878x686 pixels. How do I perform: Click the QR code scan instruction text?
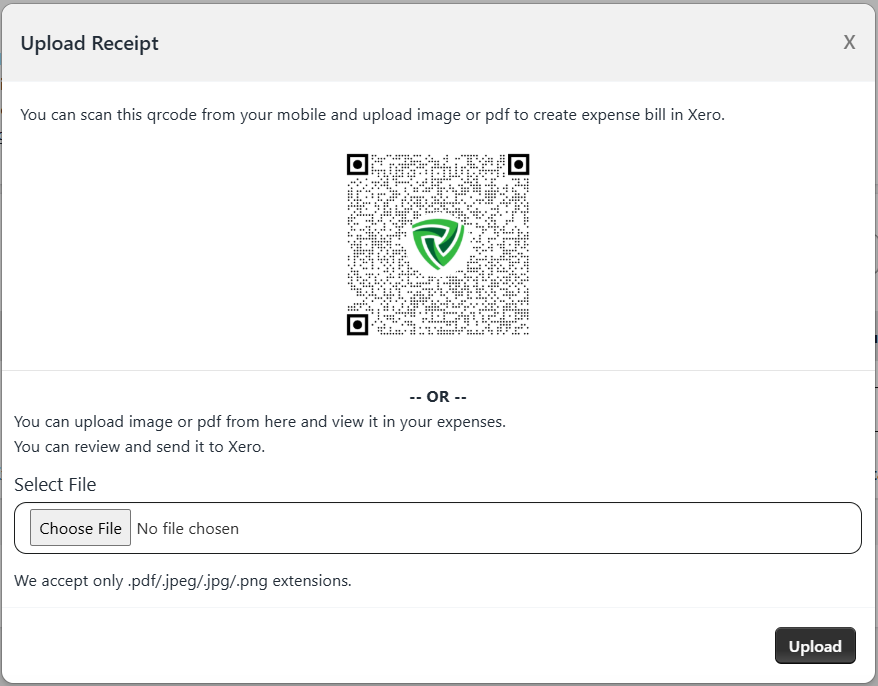click(x=372, y=115)
